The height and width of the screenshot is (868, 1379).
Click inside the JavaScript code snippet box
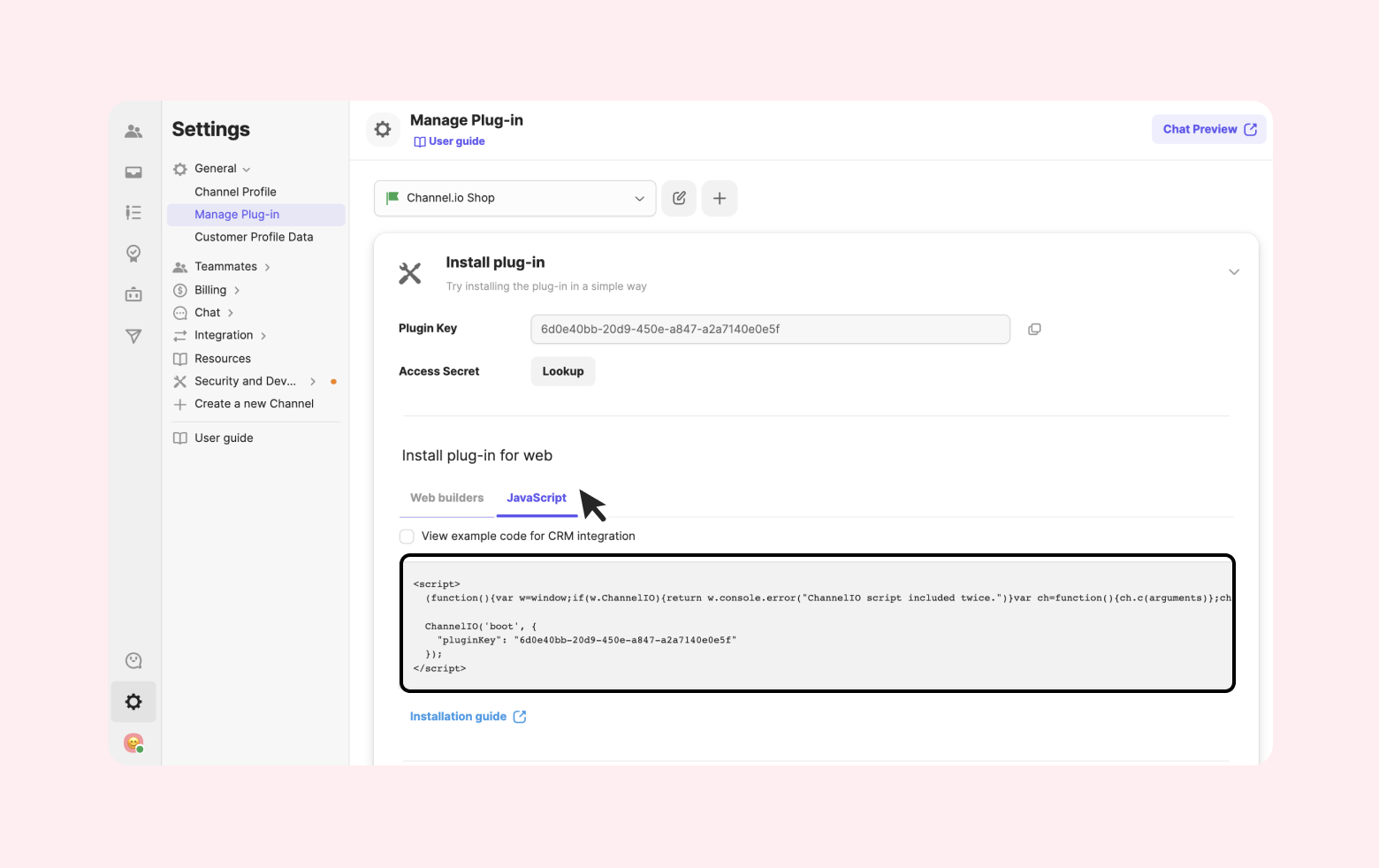[818, 623]
